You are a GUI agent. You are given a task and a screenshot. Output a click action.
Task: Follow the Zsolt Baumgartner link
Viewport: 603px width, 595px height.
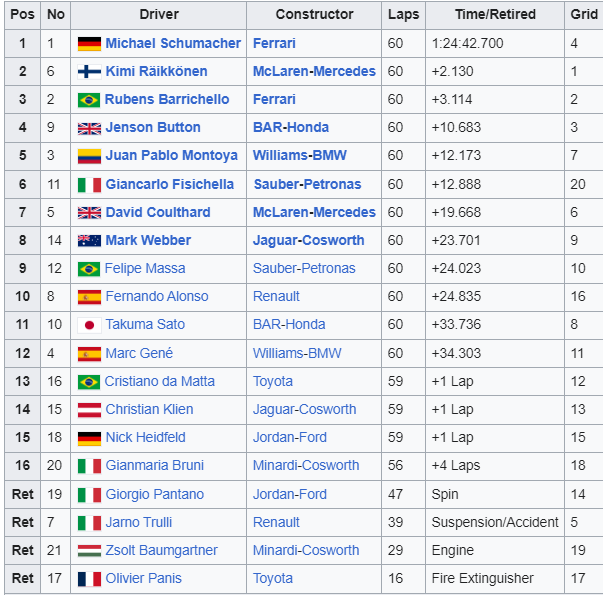[162, 551]
